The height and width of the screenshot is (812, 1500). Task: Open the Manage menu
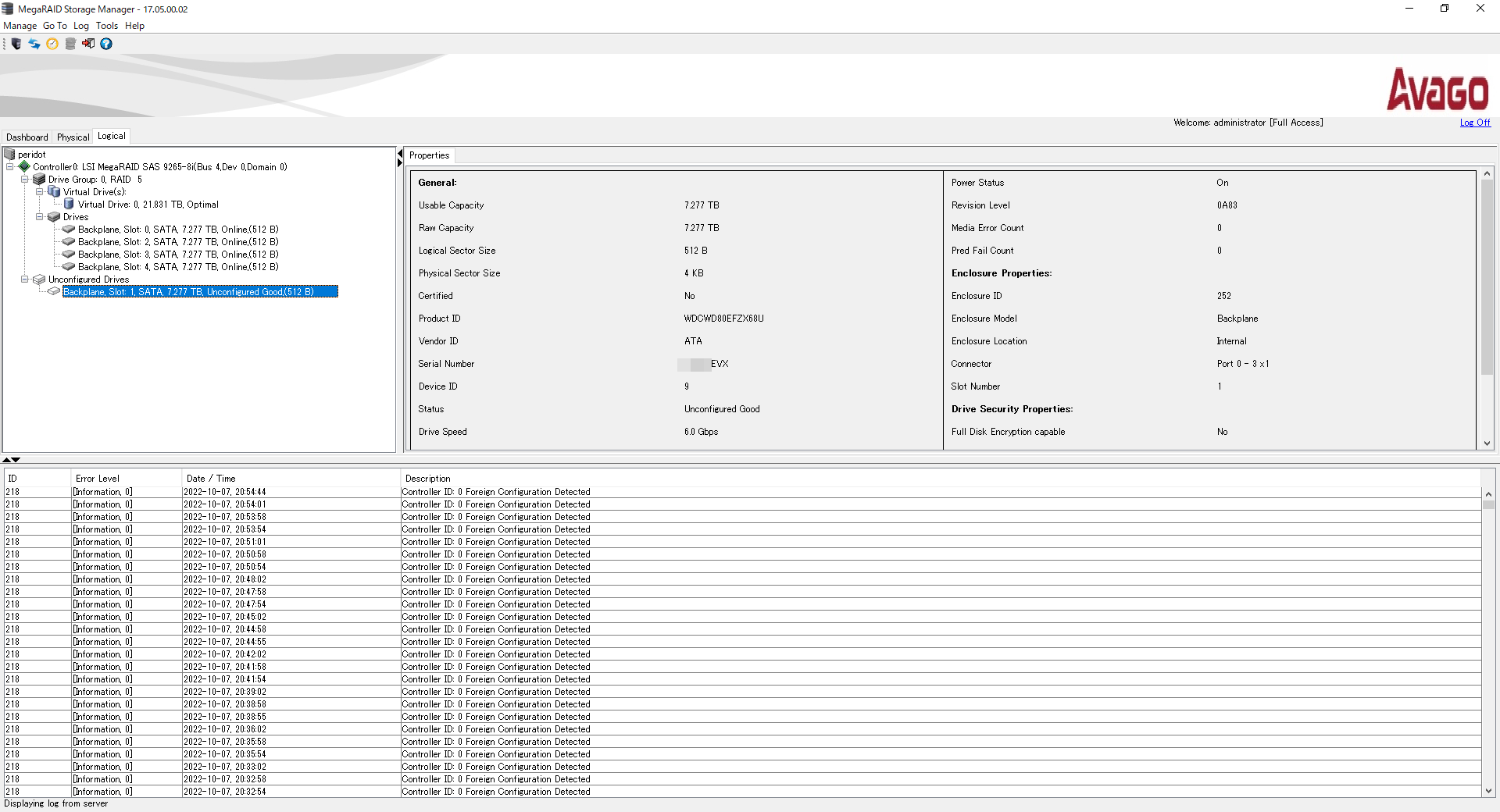[x=20, y=26]
